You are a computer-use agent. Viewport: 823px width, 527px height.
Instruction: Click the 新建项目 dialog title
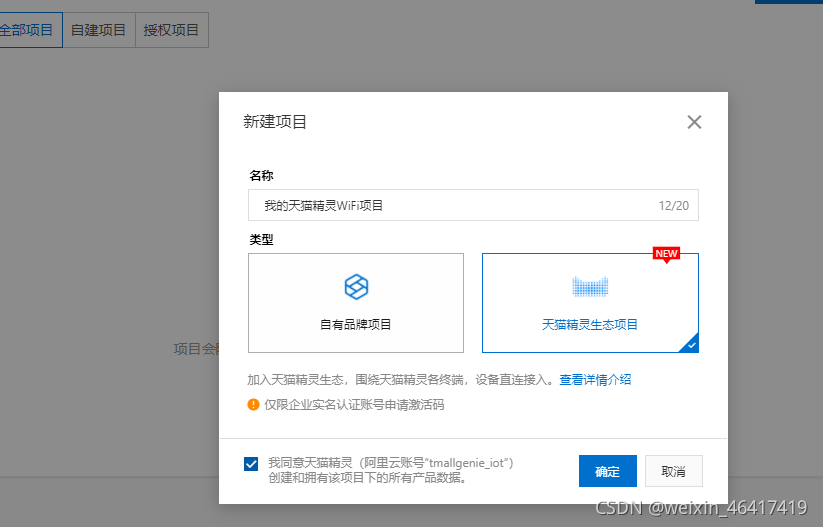(x=275, y=122)
